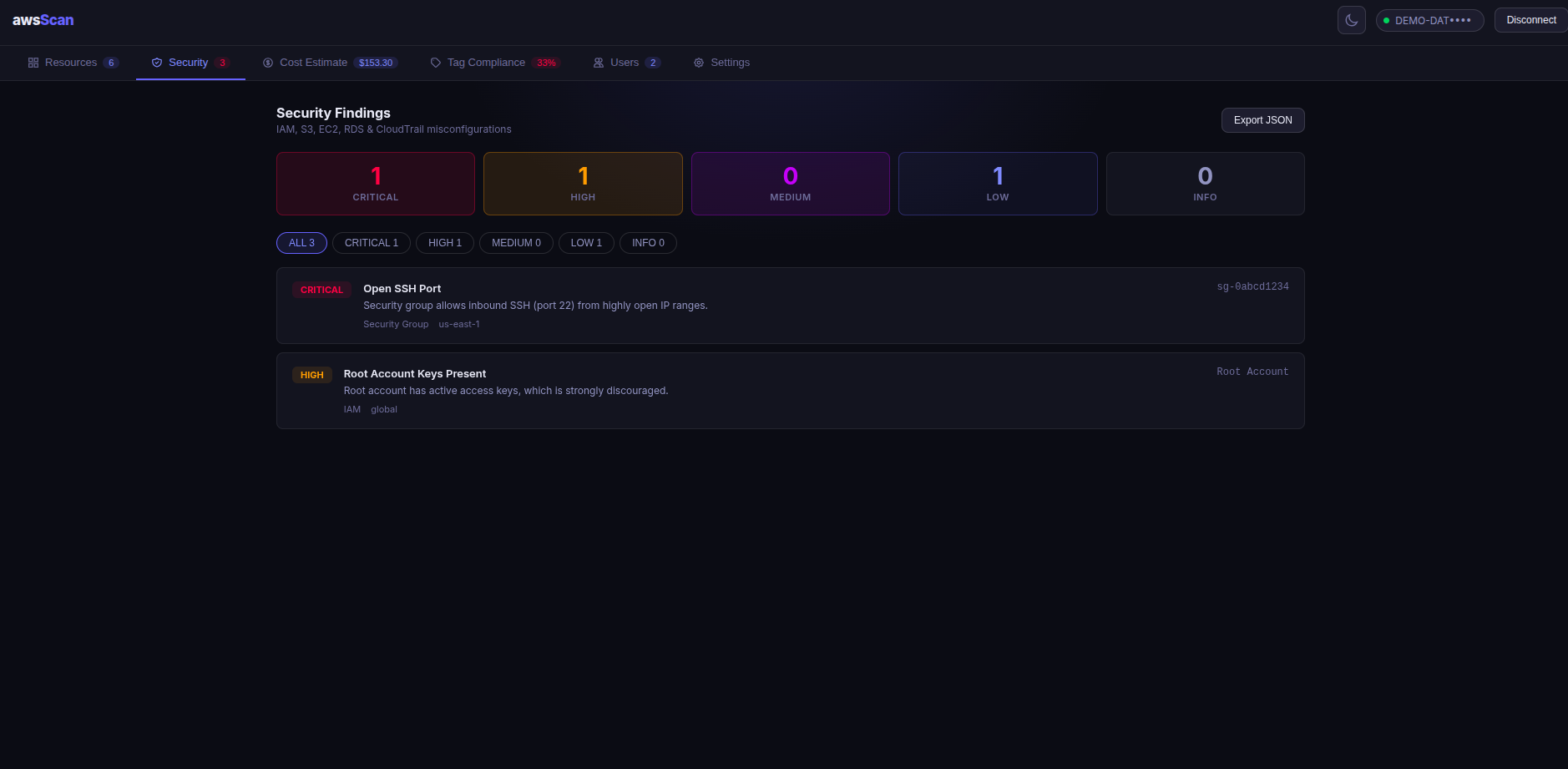Select the Security tab
The height and width of the screenshot is (769, 1568).
pos(190,63)
